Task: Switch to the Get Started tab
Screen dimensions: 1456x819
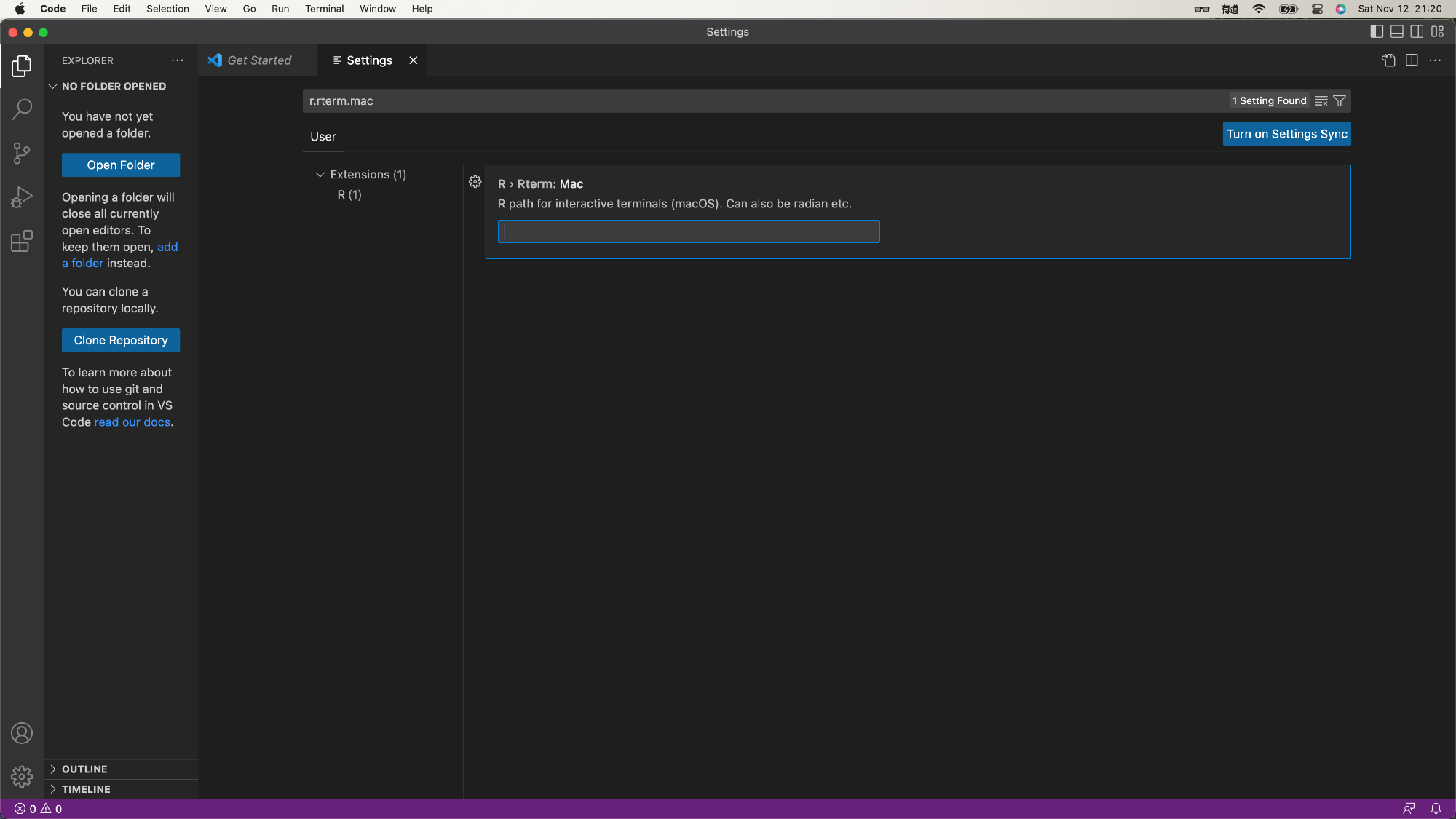Action: 258,60
